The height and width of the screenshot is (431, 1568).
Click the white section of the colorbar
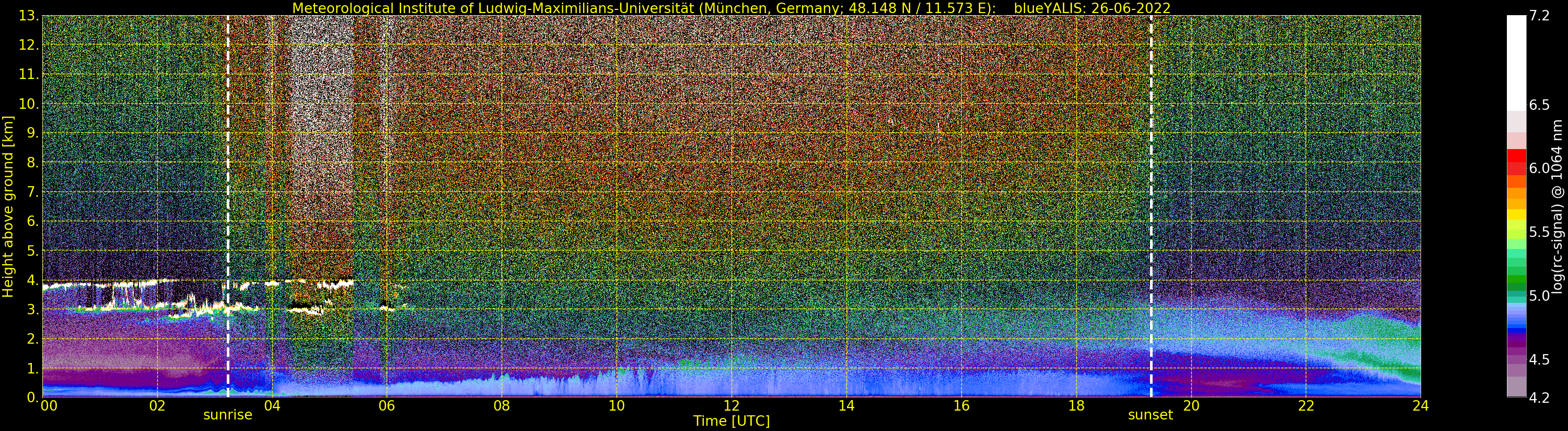click(1516, 63)
